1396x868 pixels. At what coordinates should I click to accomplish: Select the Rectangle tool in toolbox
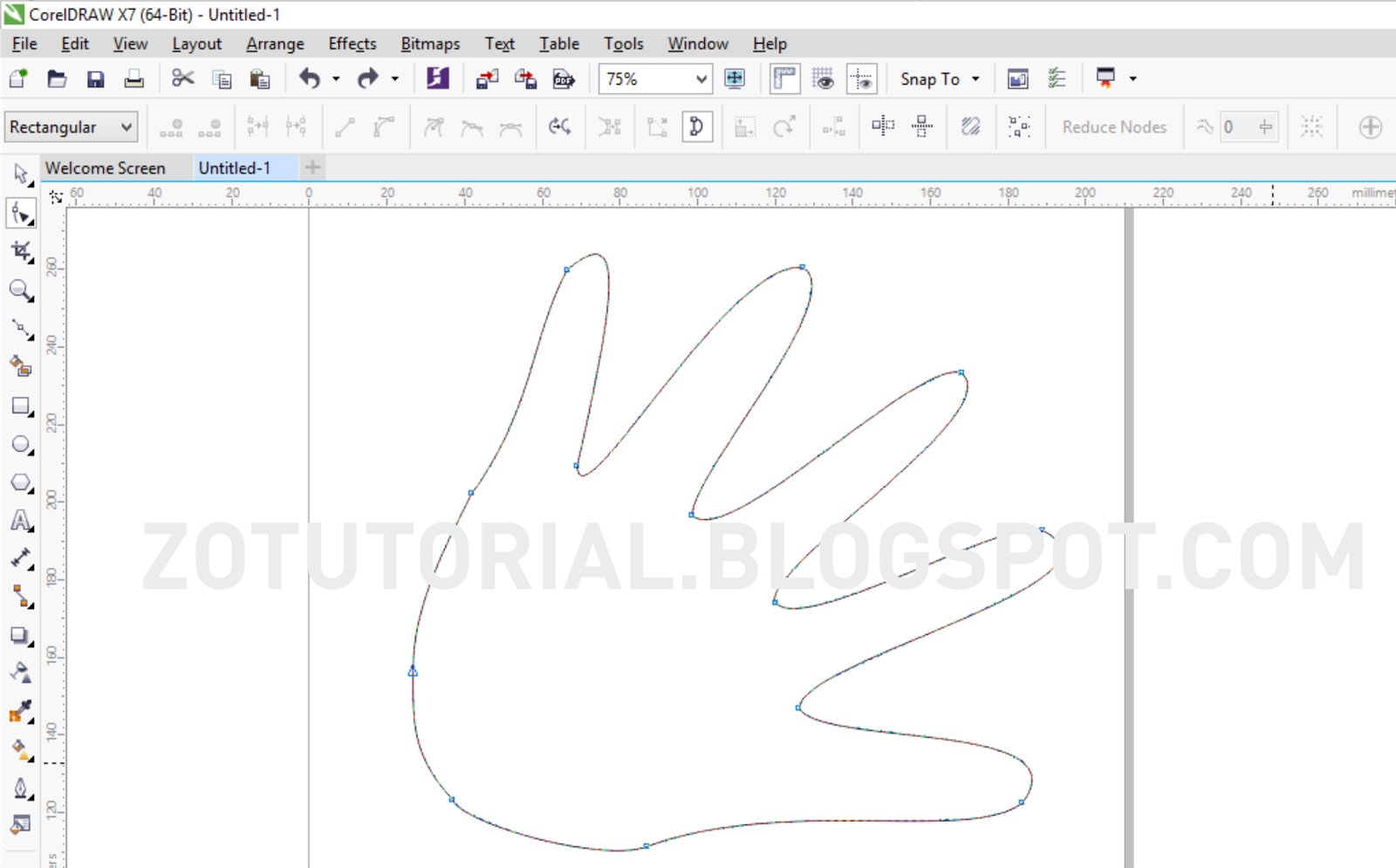pos(21,406)
